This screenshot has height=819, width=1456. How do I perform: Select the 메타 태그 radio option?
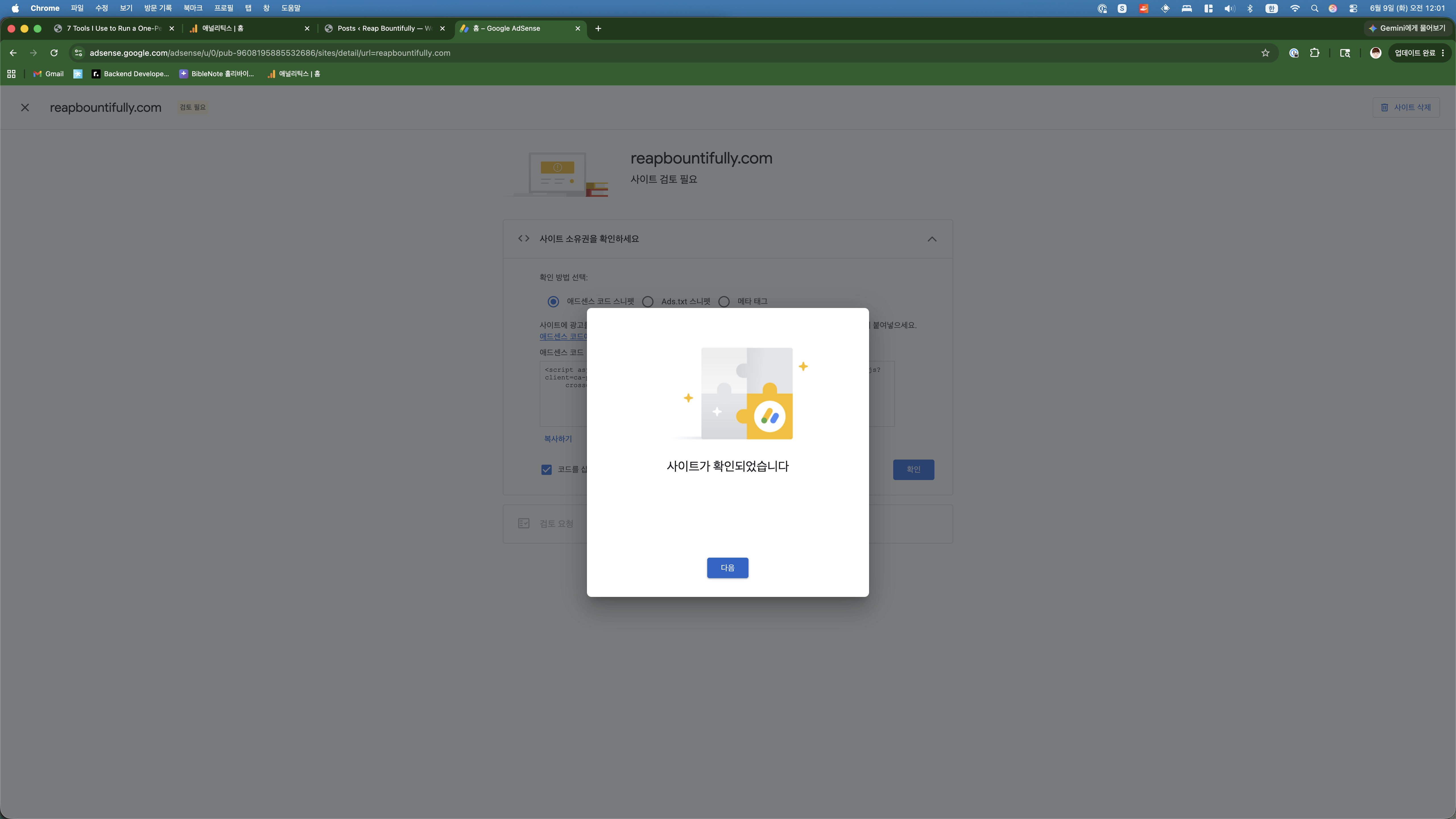(724, 301)
